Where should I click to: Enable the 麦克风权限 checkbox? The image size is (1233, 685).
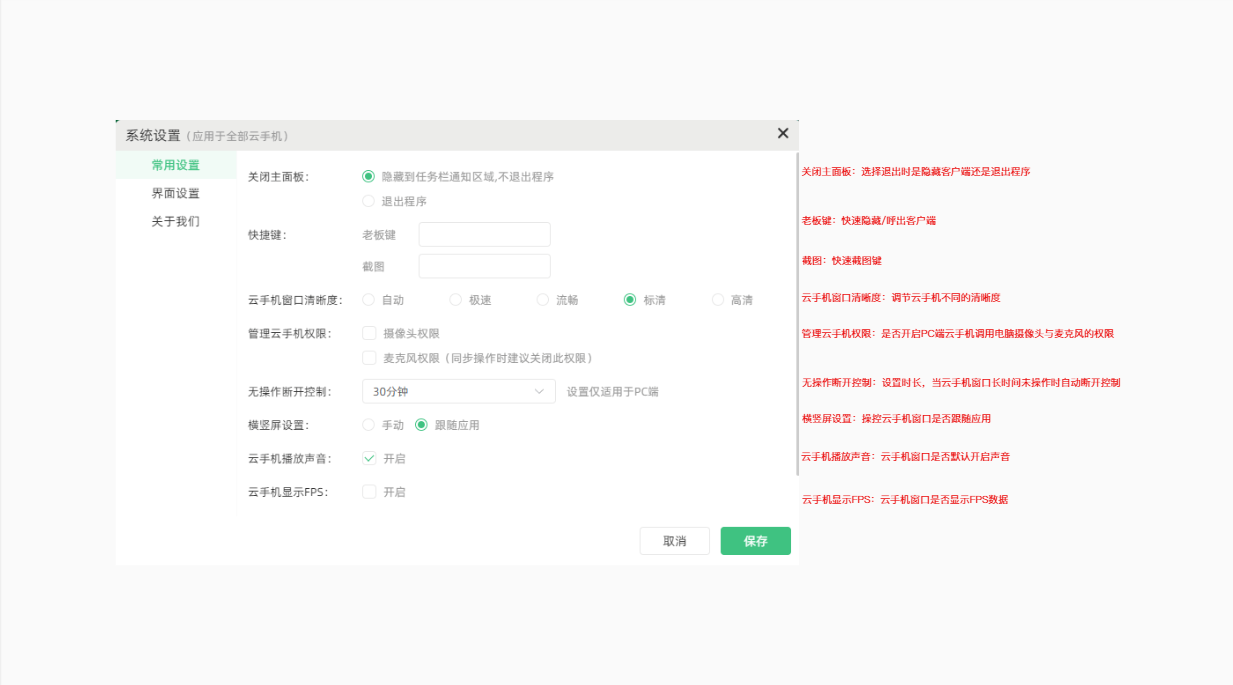point(369,357)
